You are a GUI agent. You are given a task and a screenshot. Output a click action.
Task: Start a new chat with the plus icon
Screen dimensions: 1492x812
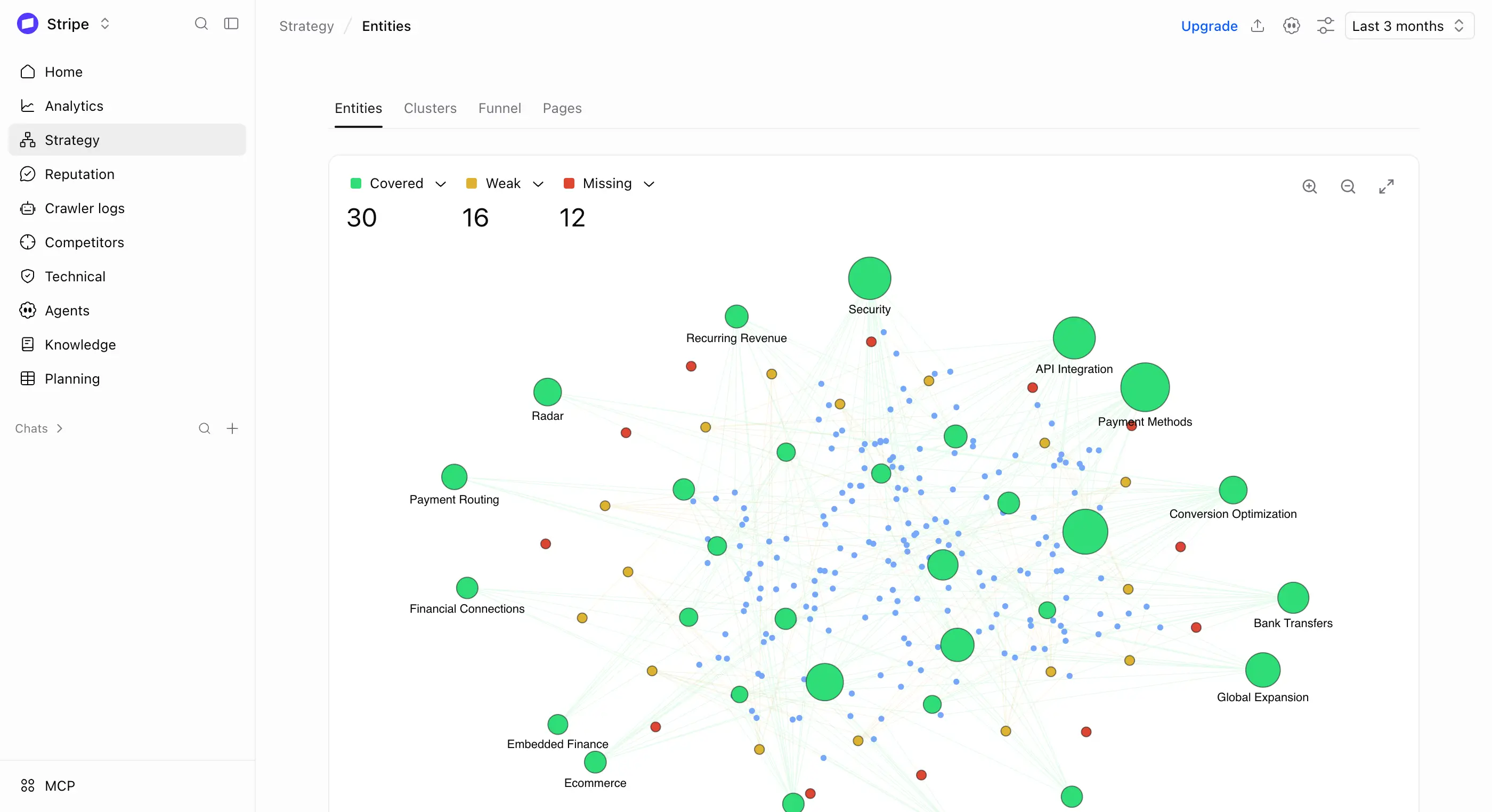click(x=232, y=428)
